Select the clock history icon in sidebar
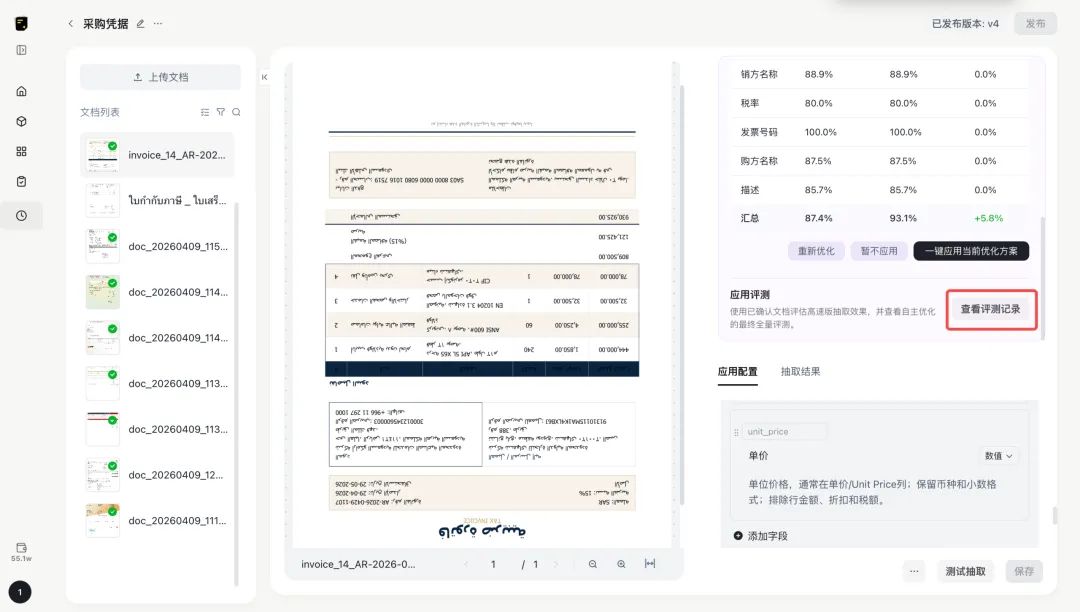Image resolution: width=1080 pixels, height=612 pixels. point(21,215)
